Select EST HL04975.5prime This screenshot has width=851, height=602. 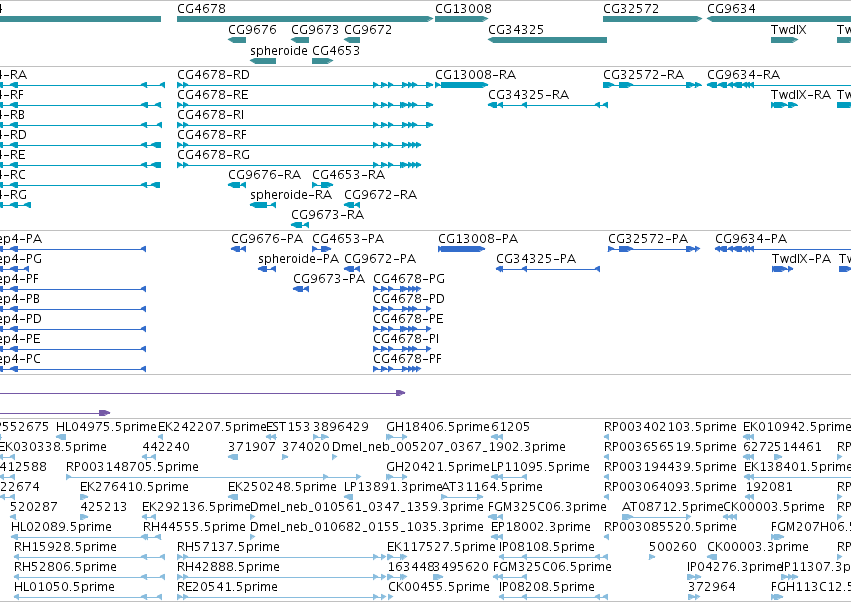(61, 437)
